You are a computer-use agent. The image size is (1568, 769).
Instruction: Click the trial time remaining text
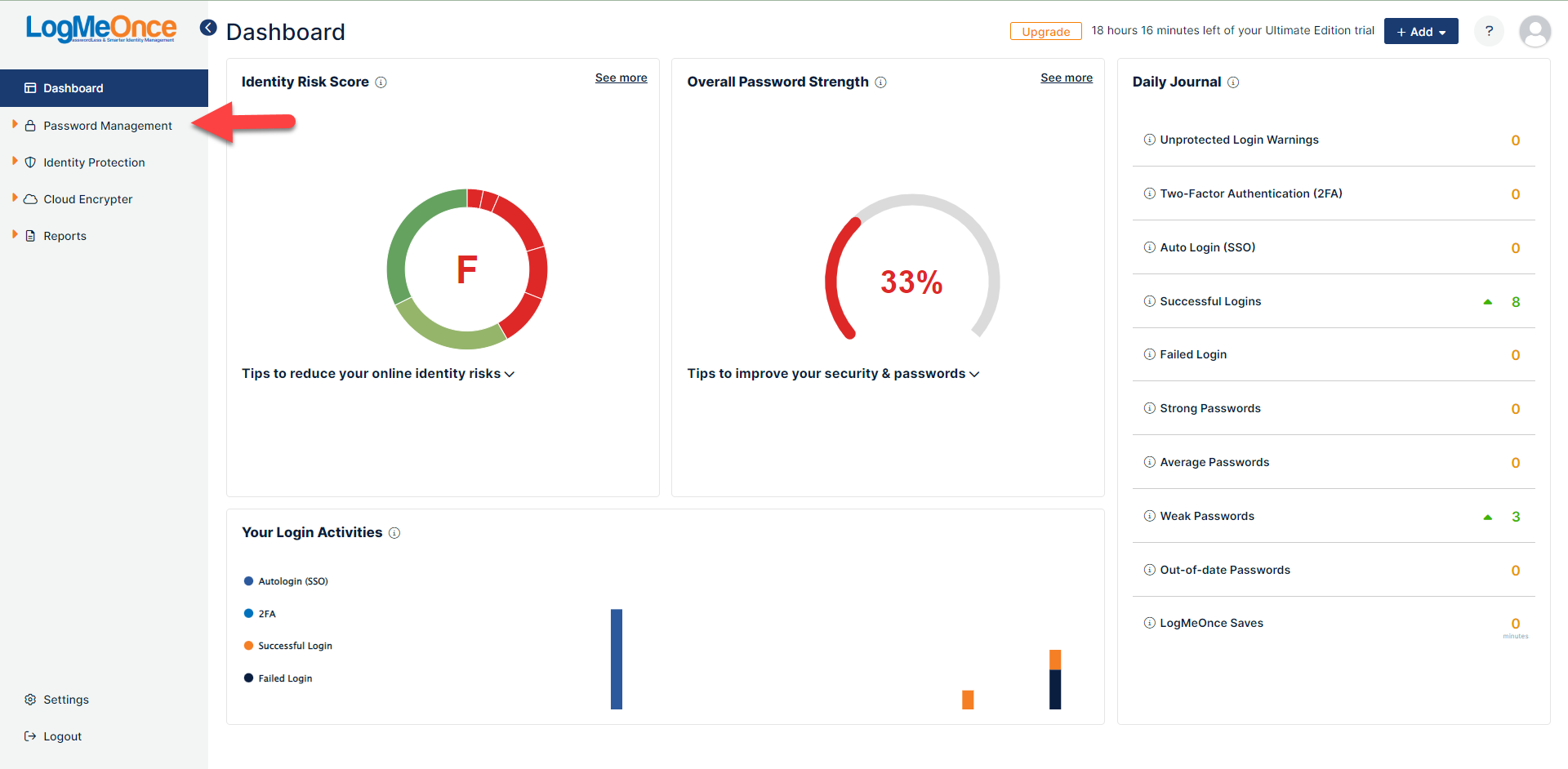pos(1233,30)
